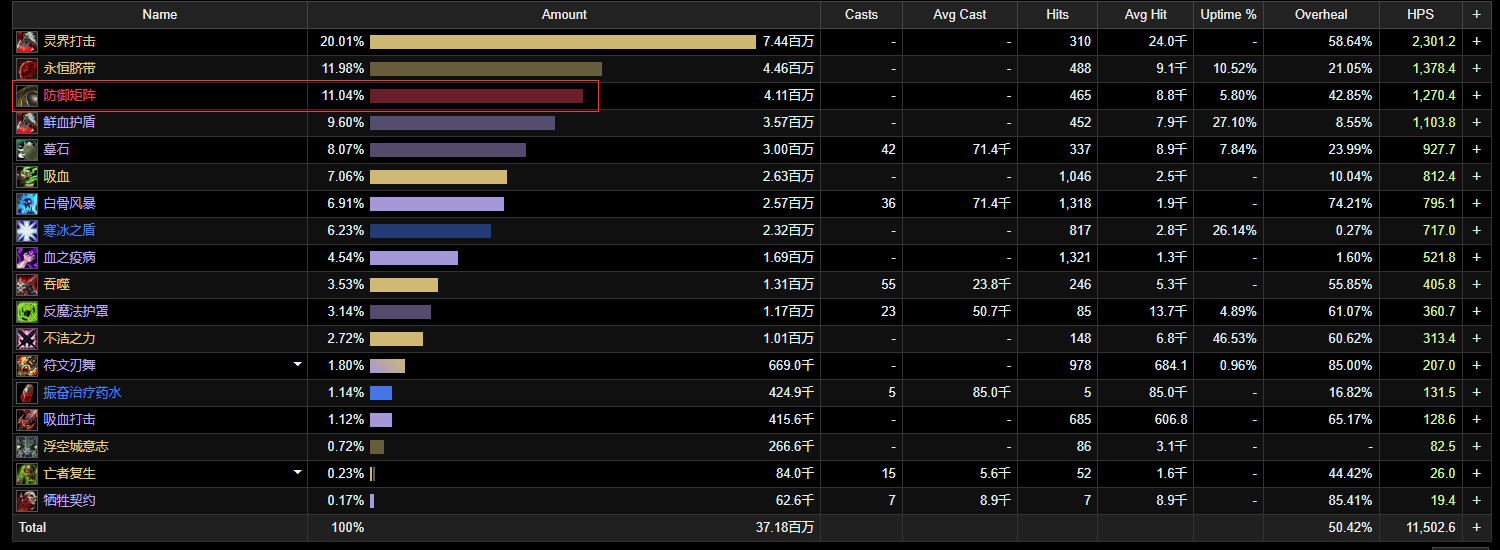
Task: Expand the 吸血 row with plus button
Action: 1476,177
